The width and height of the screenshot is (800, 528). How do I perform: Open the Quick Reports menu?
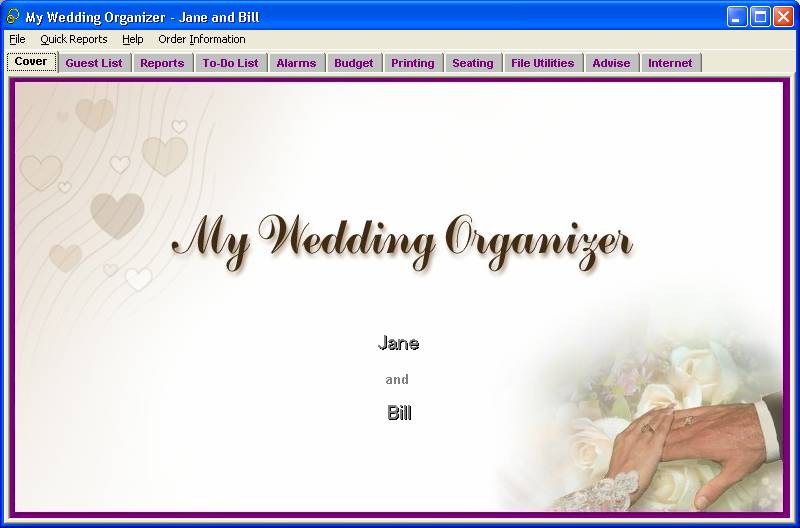click(x=74, y=39)
